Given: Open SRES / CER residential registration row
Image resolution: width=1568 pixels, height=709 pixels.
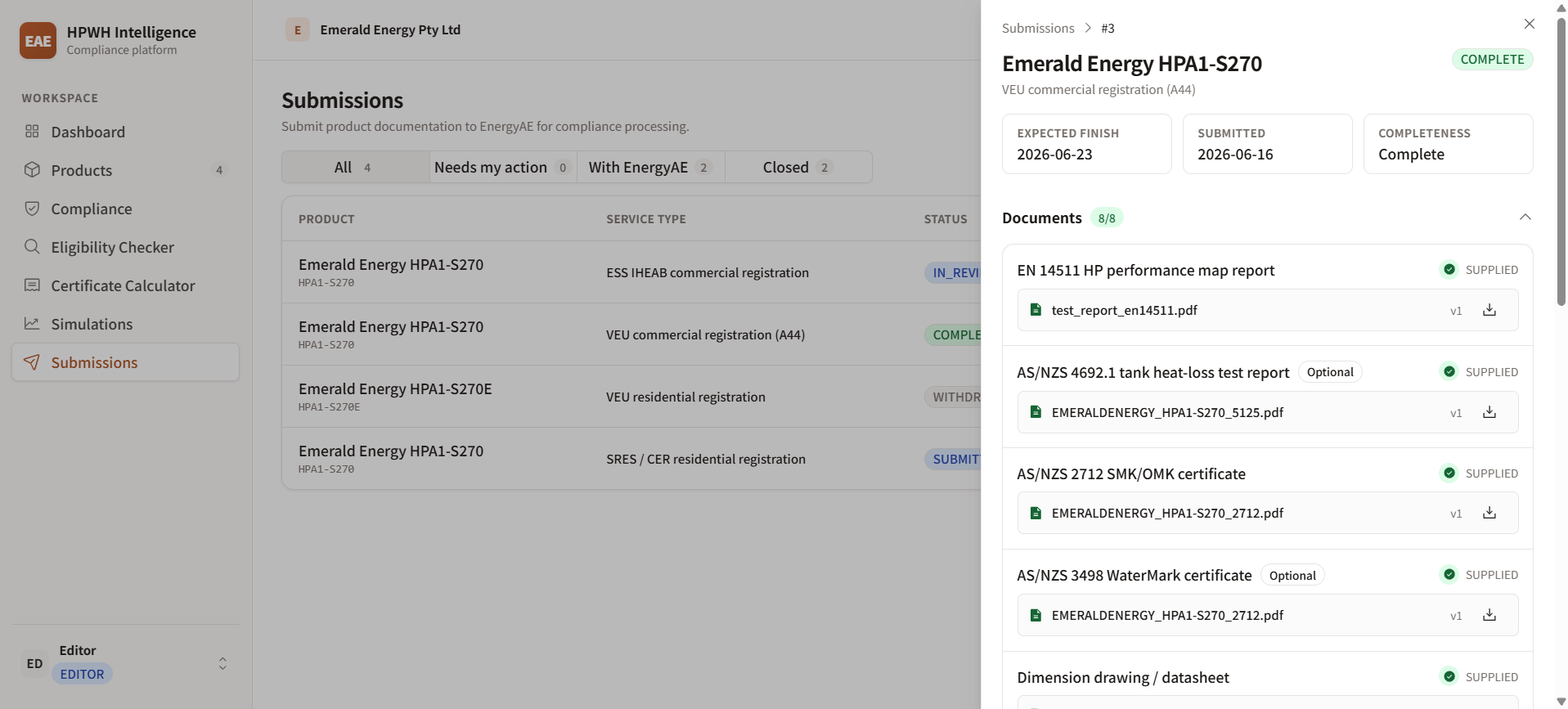Looking at the screenshot, I should tap(631, 459).
